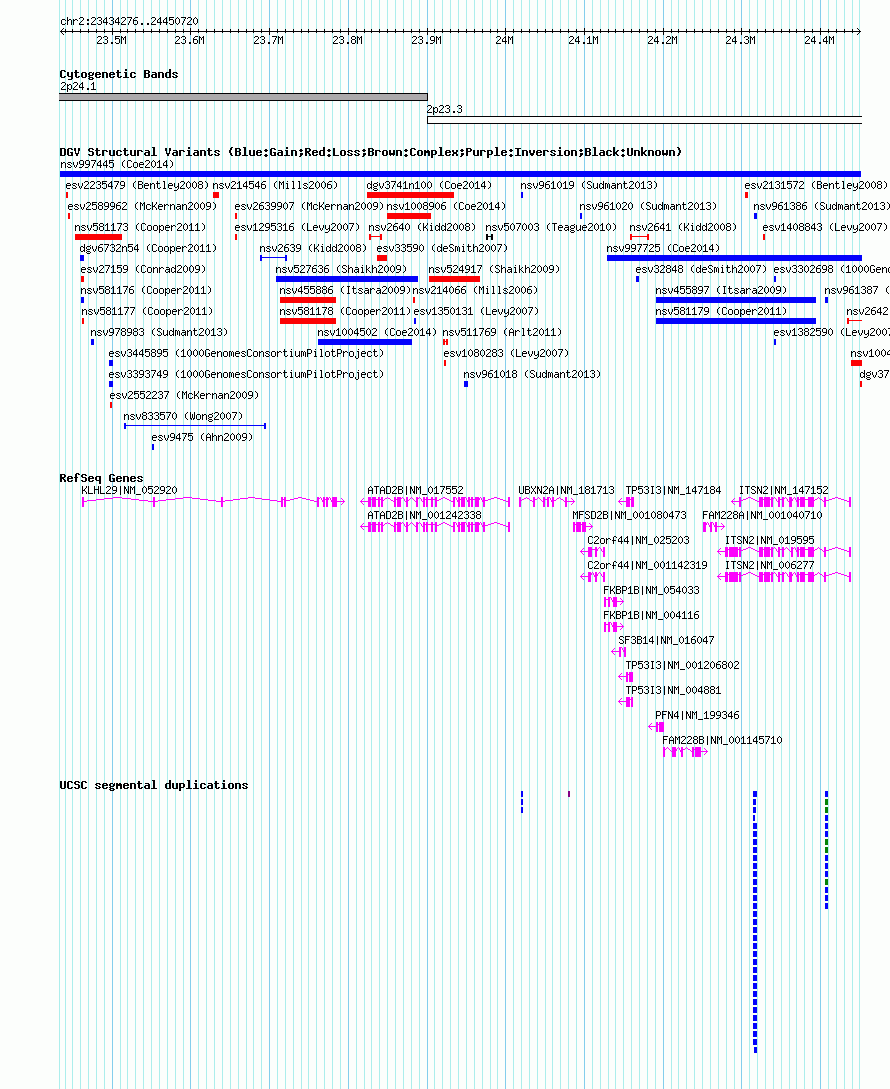890x1089 pixels.
Task: Click the 2p23.3 cytogenetic band bar
Action: (x=645, y=120)
